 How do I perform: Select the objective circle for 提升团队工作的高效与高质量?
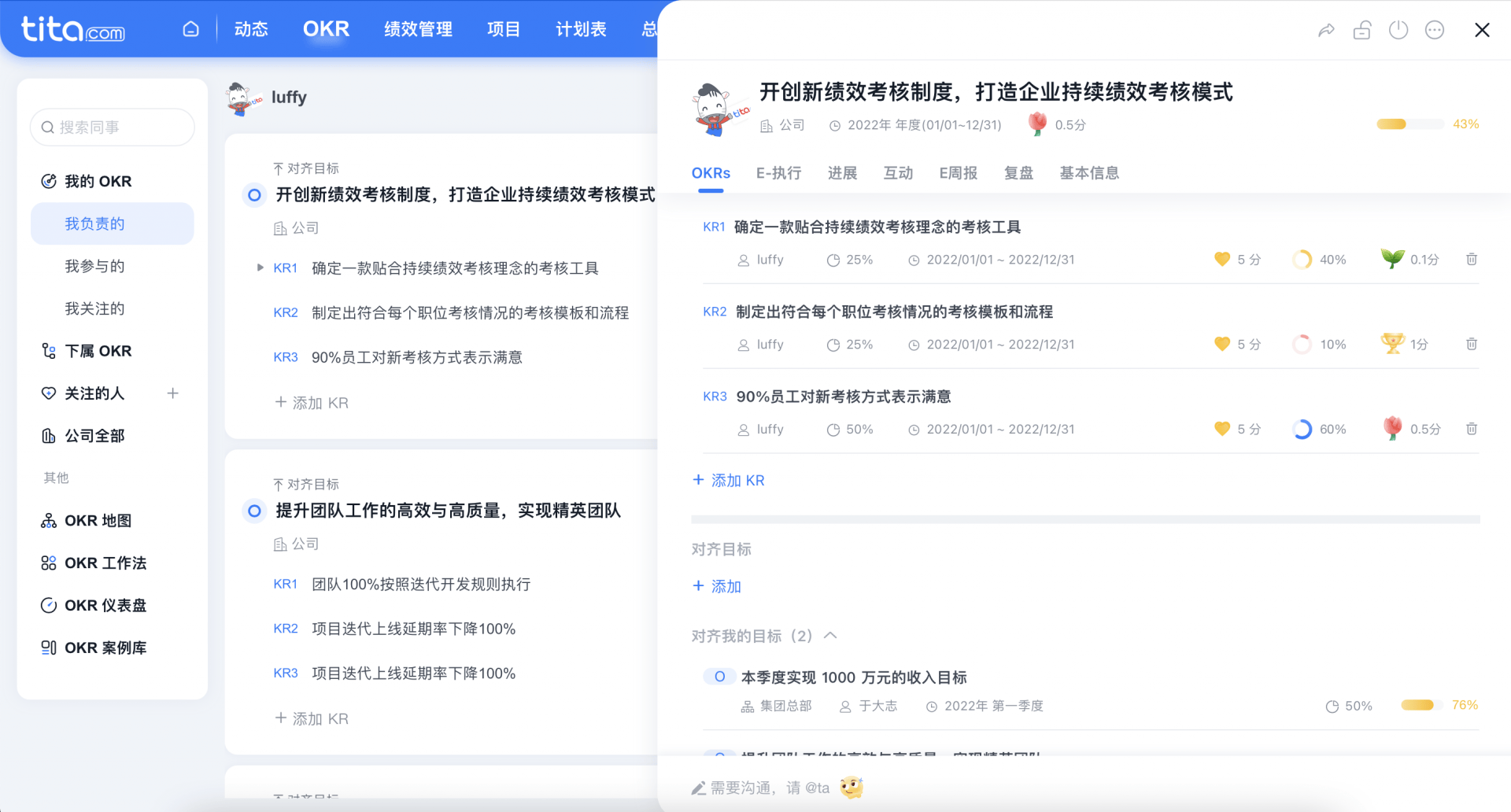(254, 511)
